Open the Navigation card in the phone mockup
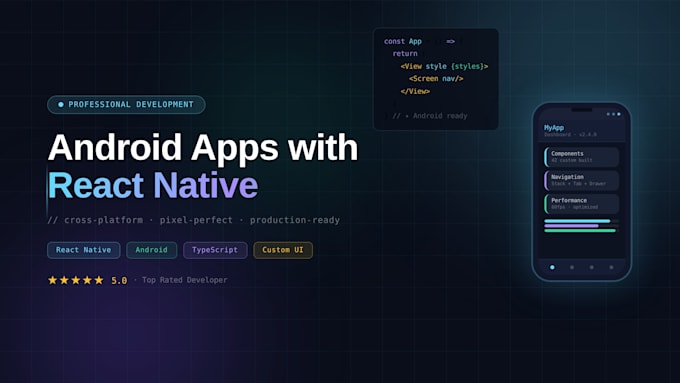 [582, 180]
